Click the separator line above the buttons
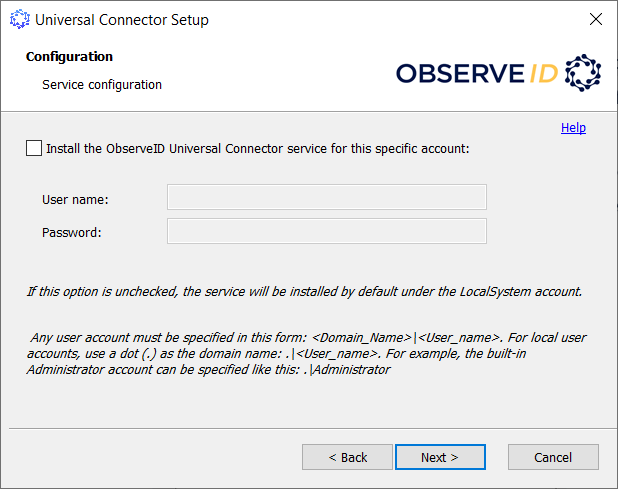618x489 pixels. tap(308, 428)
